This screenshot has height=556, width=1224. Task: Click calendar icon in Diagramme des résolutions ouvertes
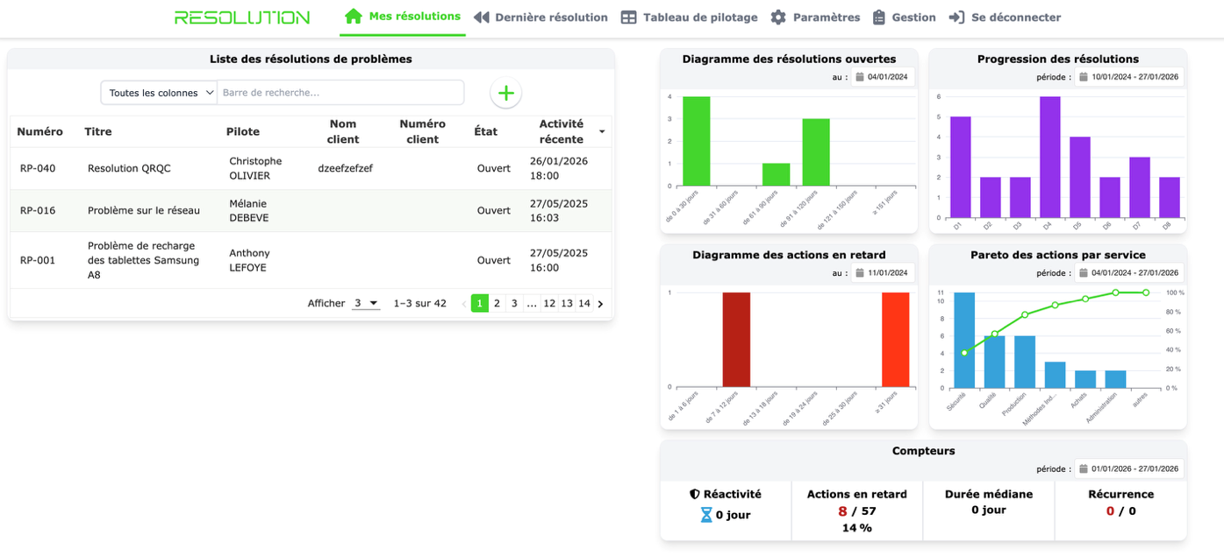pos(859,76)
